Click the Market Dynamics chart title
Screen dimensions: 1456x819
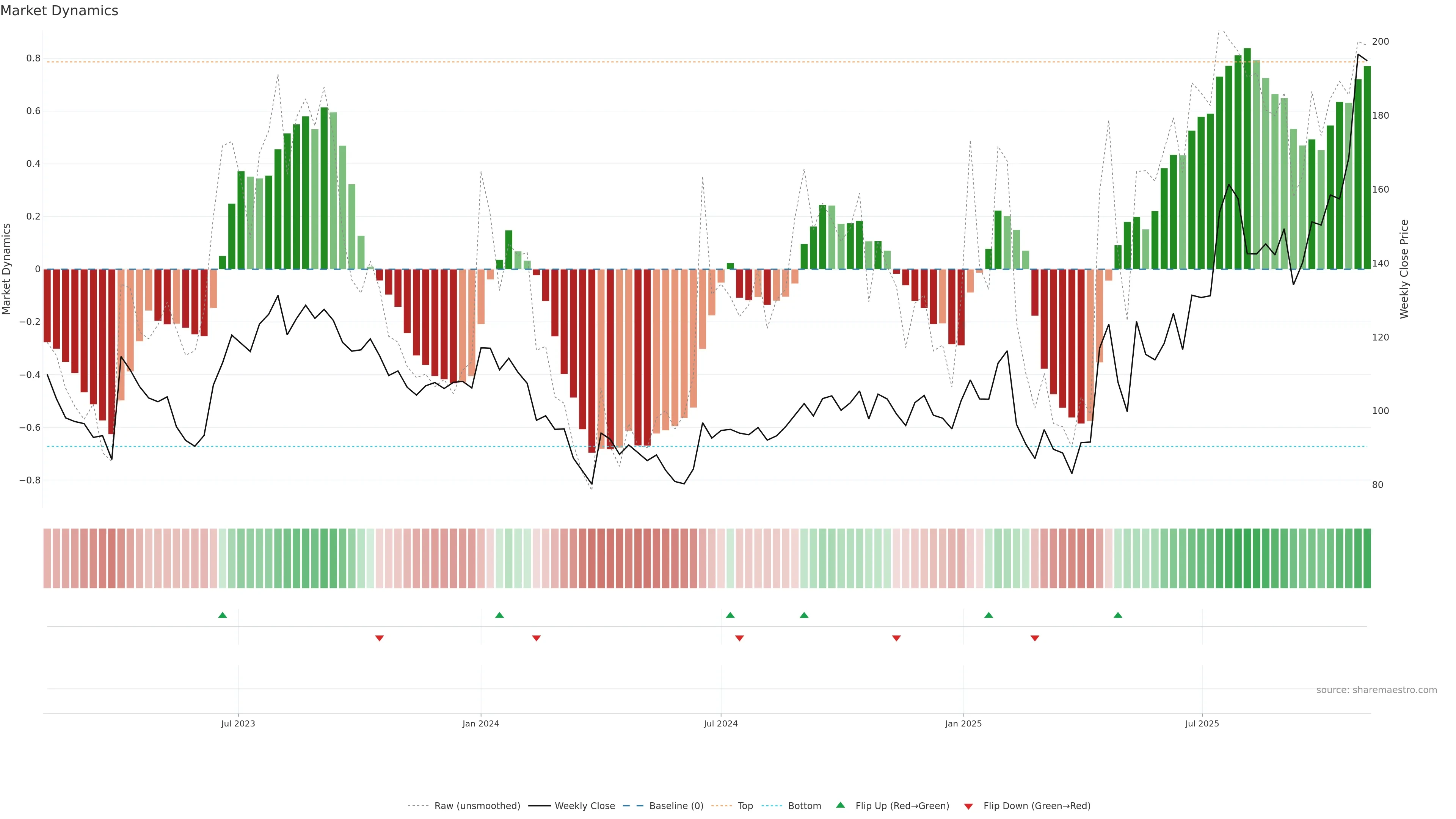click(x=60, y=11)
